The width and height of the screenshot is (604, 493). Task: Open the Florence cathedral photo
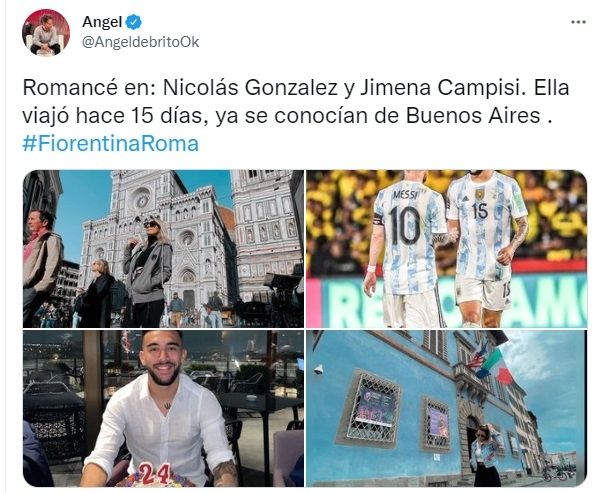coord(163,249)
